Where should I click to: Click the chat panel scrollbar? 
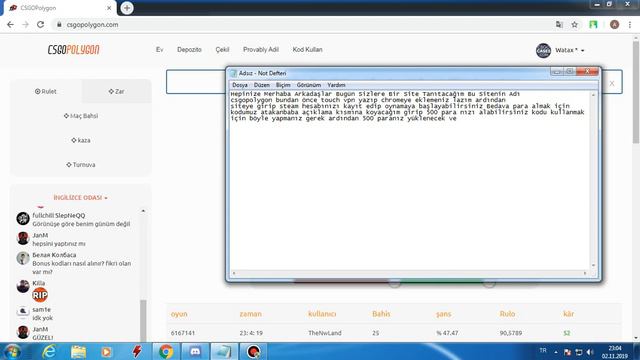(x=143, y=320)
